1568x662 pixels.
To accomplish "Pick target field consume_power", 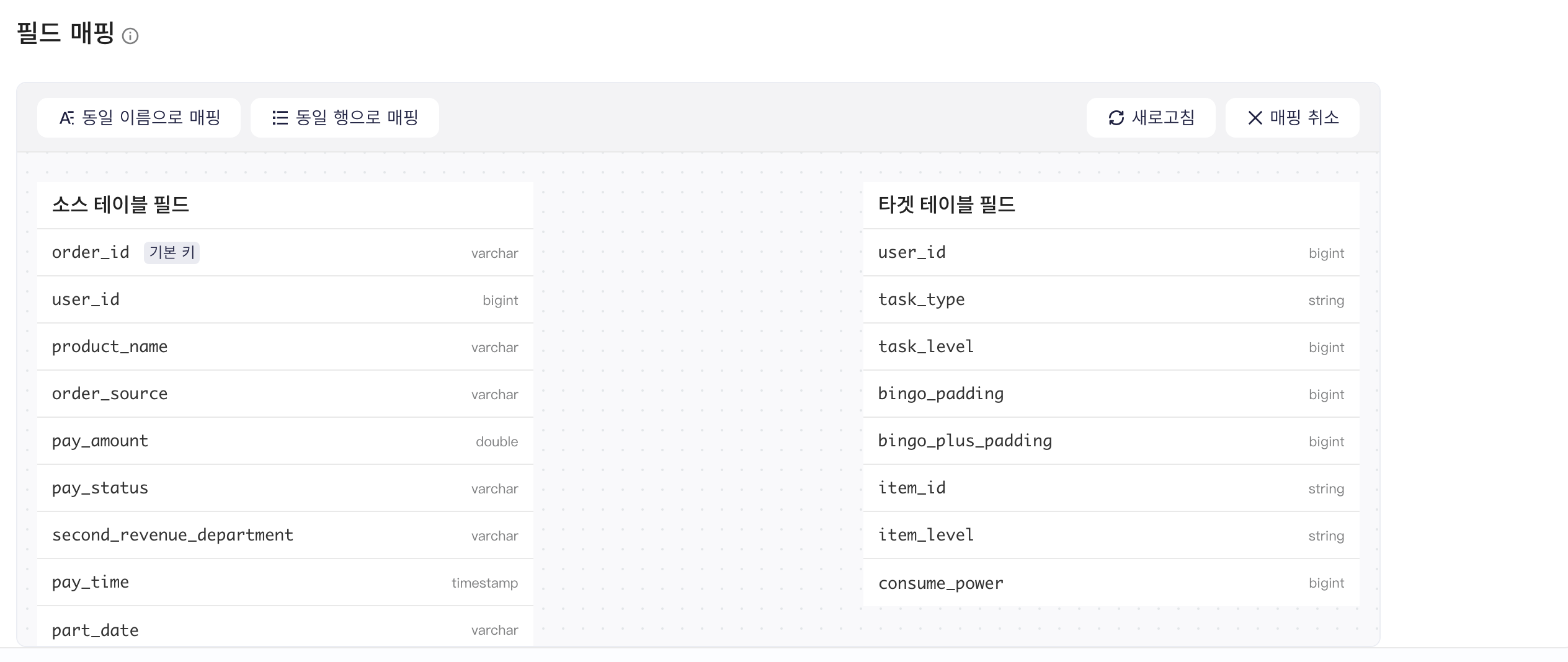I will coord(1111,582).
